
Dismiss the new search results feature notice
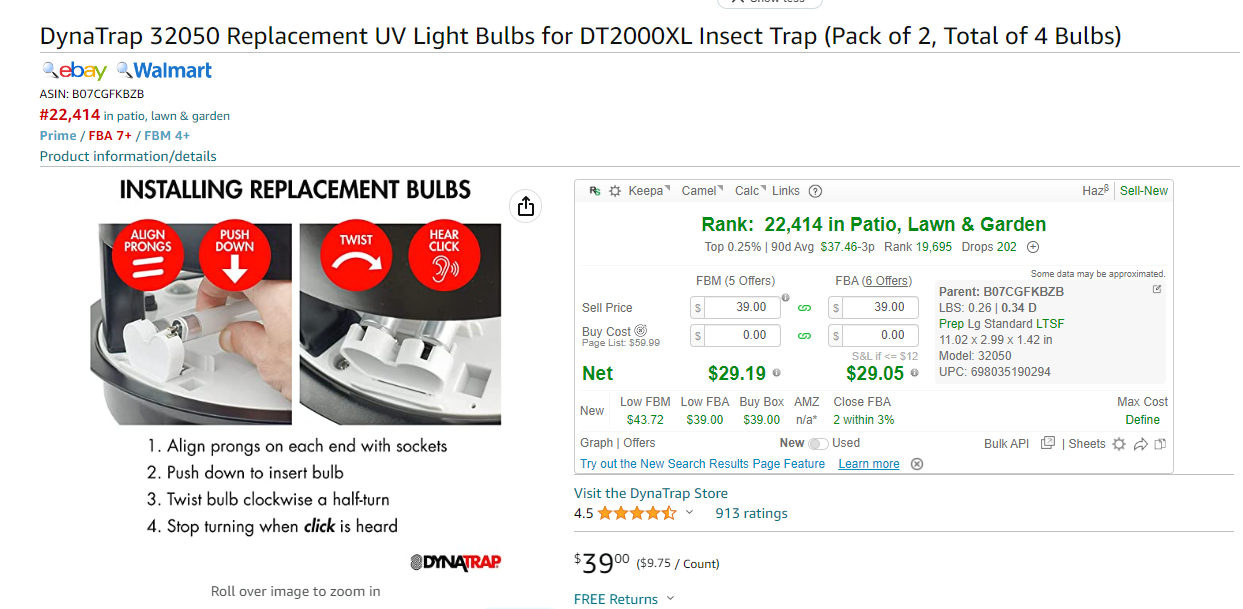point(917,464)
